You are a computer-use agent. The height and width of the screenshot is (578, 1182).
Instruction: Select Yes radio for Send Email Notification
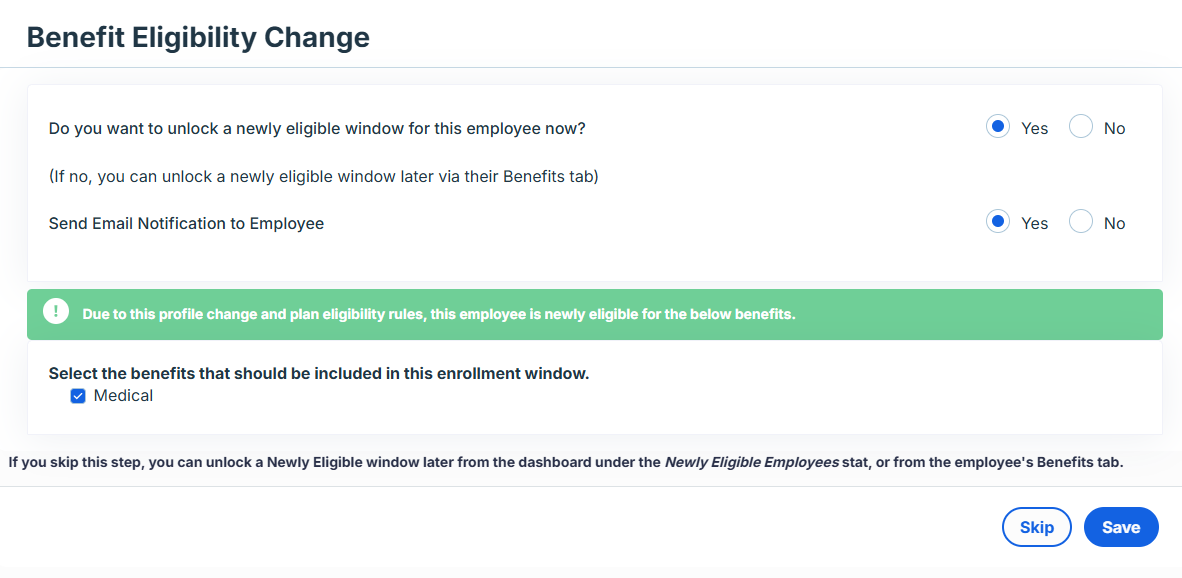997,222
